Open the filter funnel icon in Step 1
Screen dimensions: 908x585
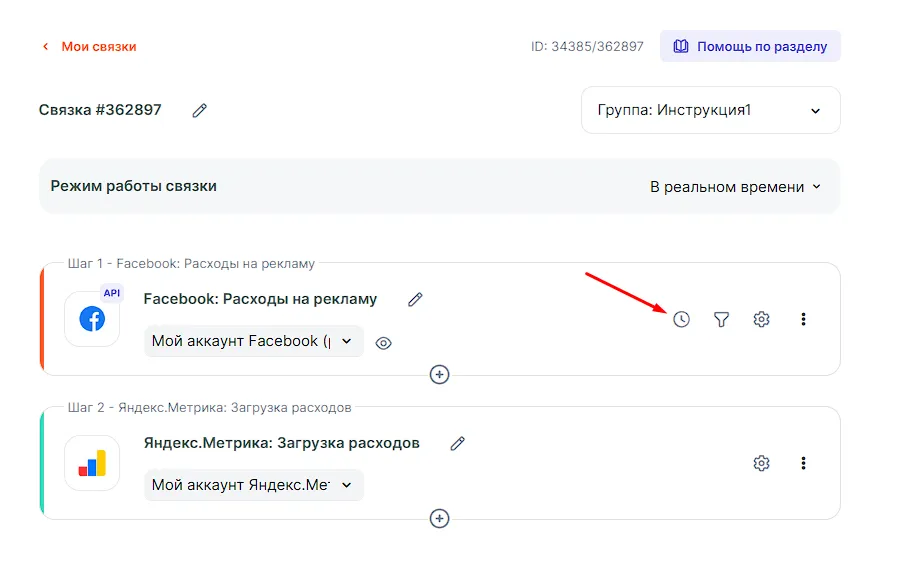(x=721, y=319)
